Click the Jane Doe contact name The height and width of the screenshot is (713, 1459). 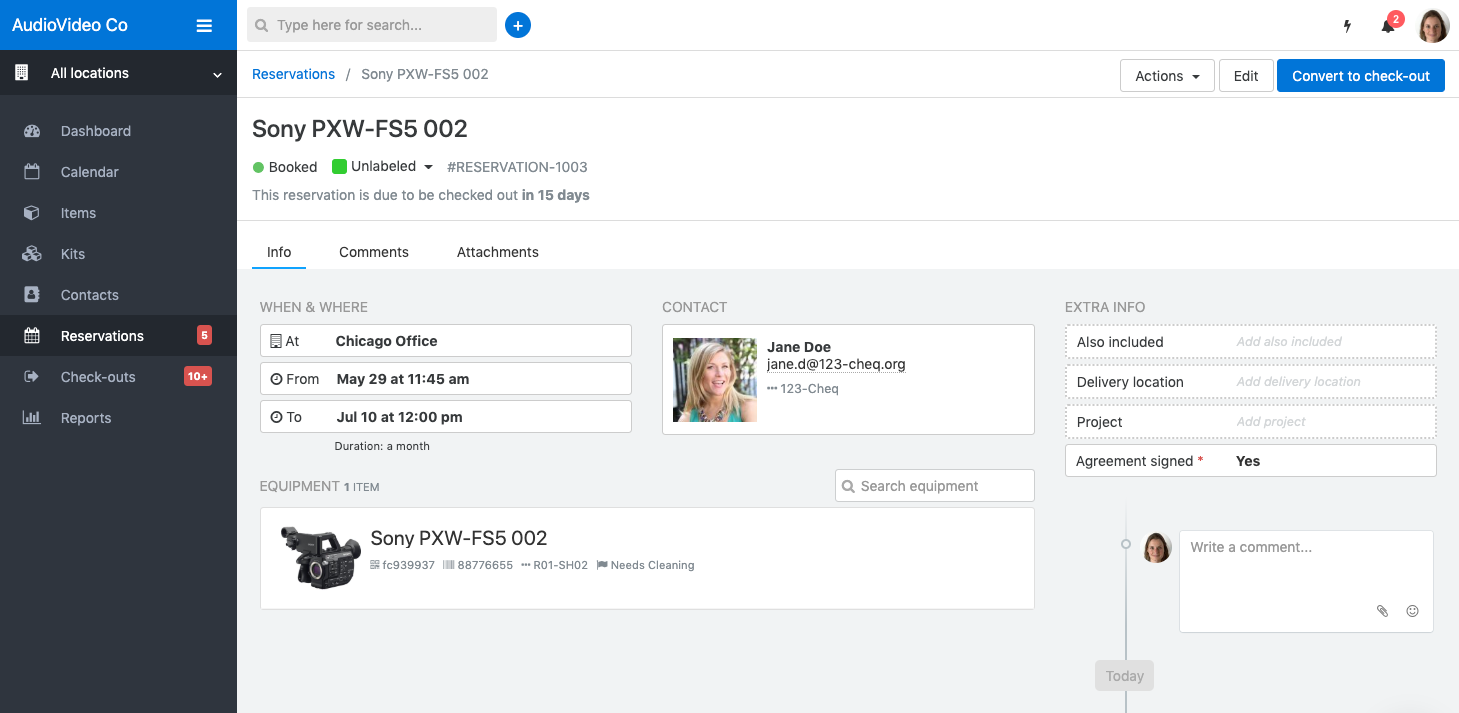(799, 347)
